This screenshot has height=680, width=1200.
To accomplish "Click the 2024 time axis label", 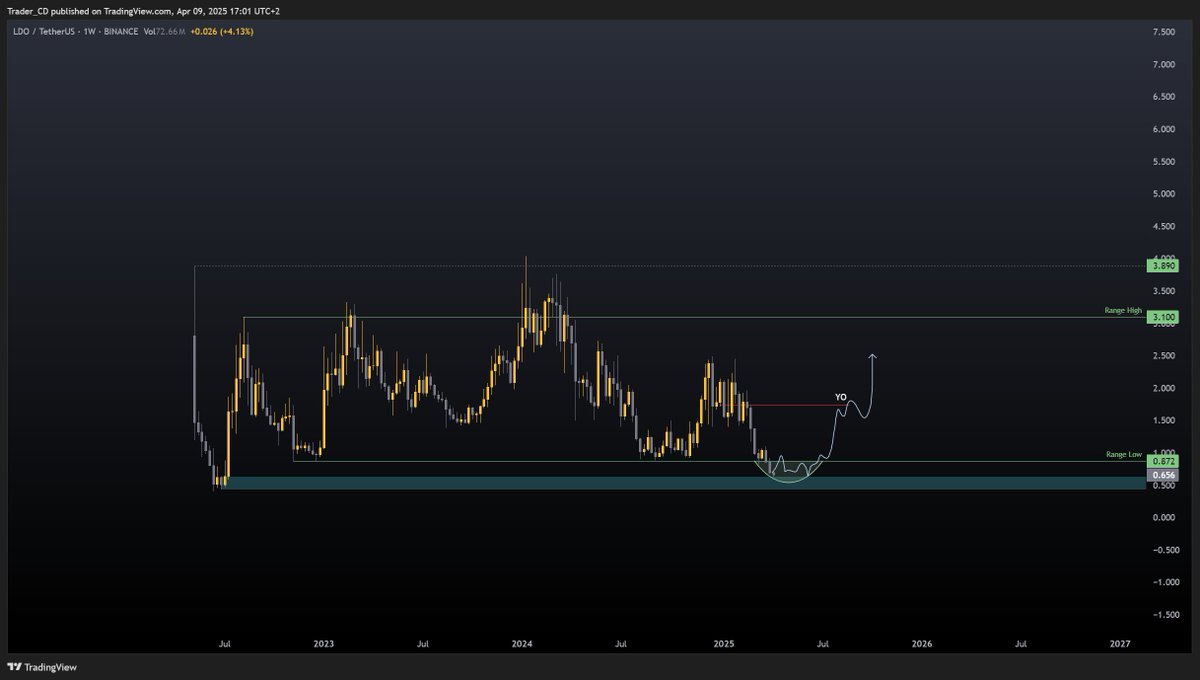I will [522, 645].
